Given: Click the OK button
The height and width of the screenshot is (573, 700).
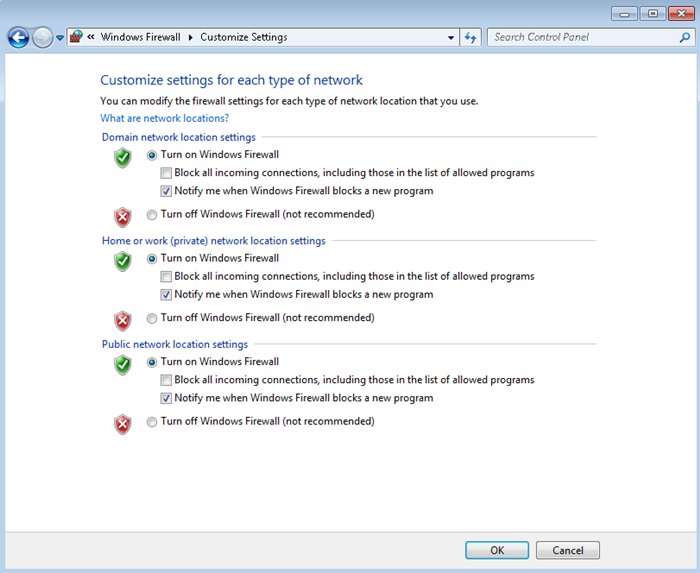Looking at the screenshot, I should 497,550.
